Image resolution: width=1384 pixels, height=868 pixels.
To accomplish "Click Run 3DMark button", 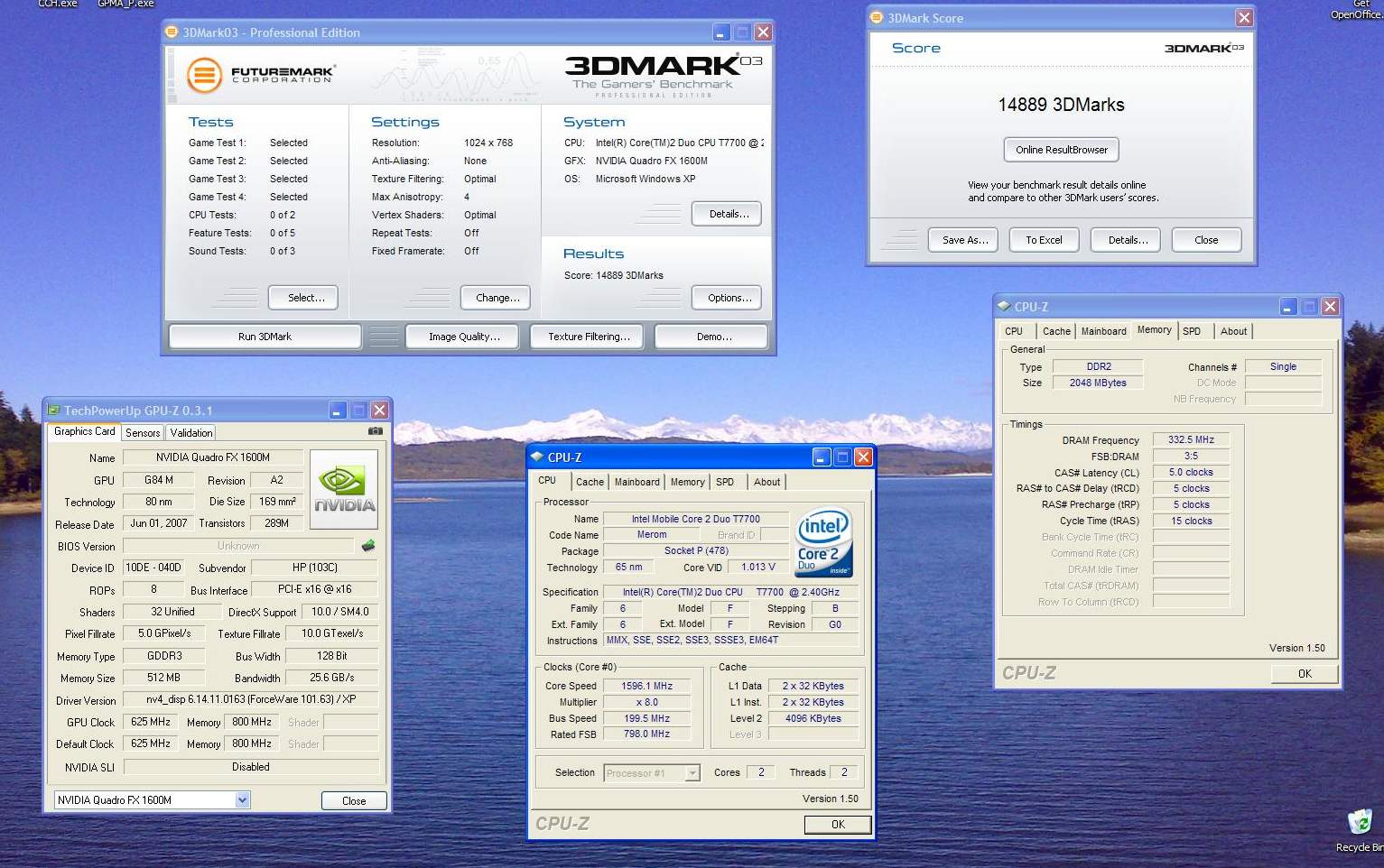I will (x=265, y=337).
